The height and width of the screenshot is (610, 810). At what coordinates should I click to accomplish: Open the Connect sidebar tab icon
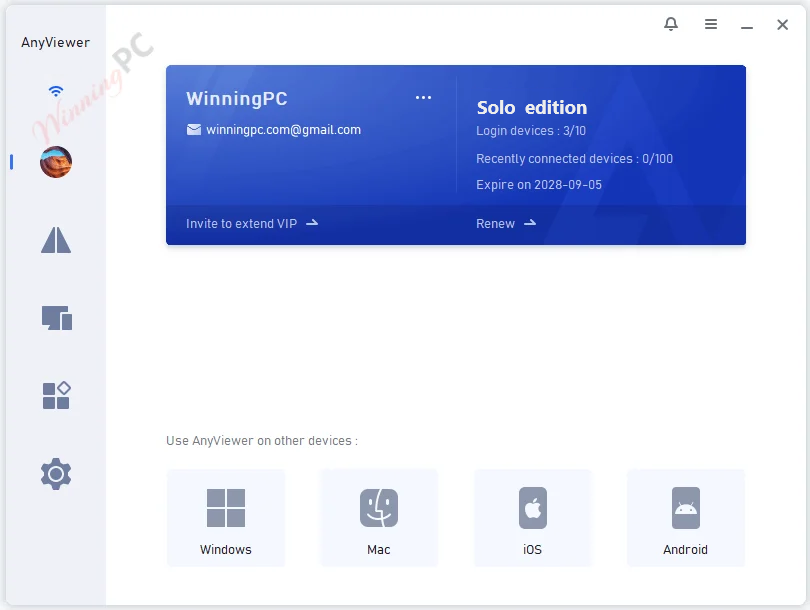(56, 240)
